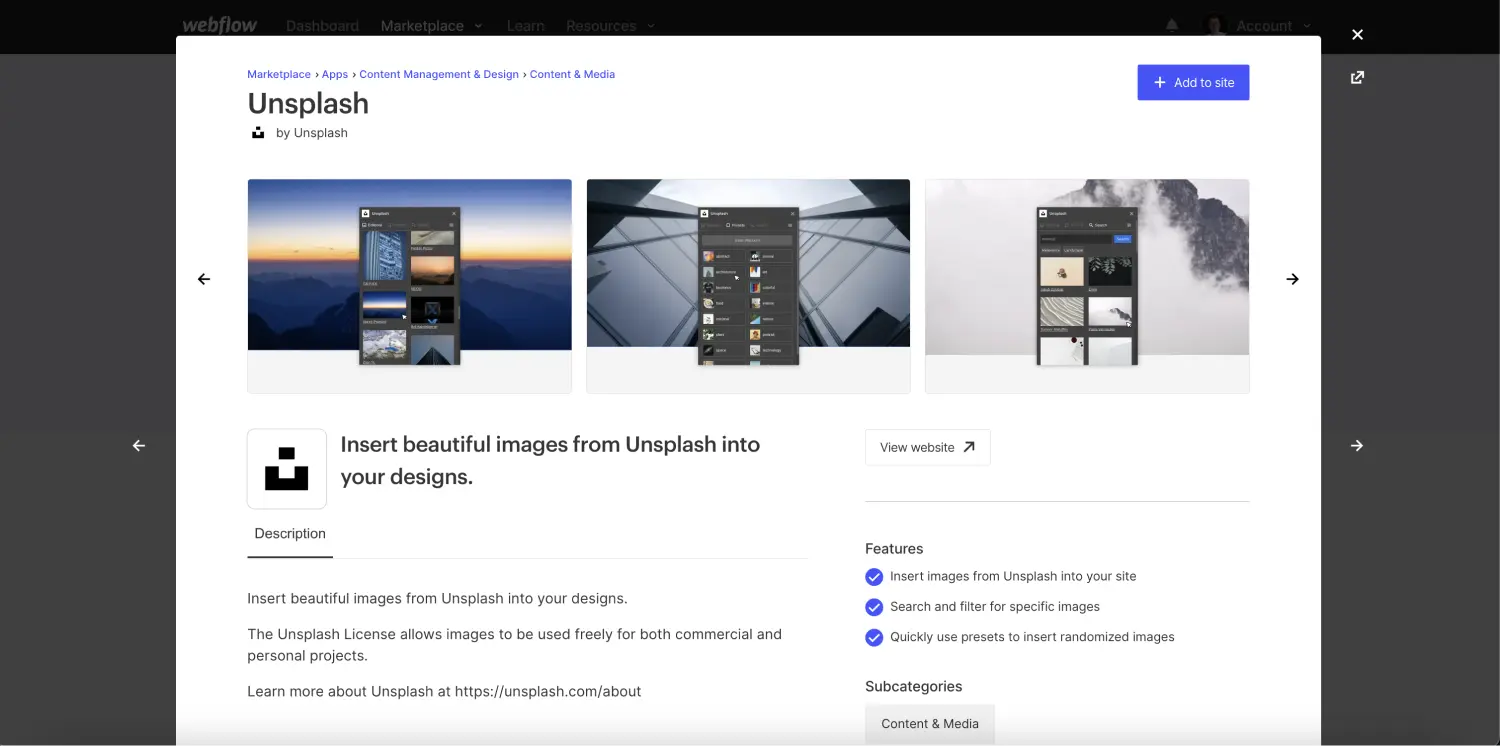
Task: Click the Add to site button
Action: tap(1193, 82)
